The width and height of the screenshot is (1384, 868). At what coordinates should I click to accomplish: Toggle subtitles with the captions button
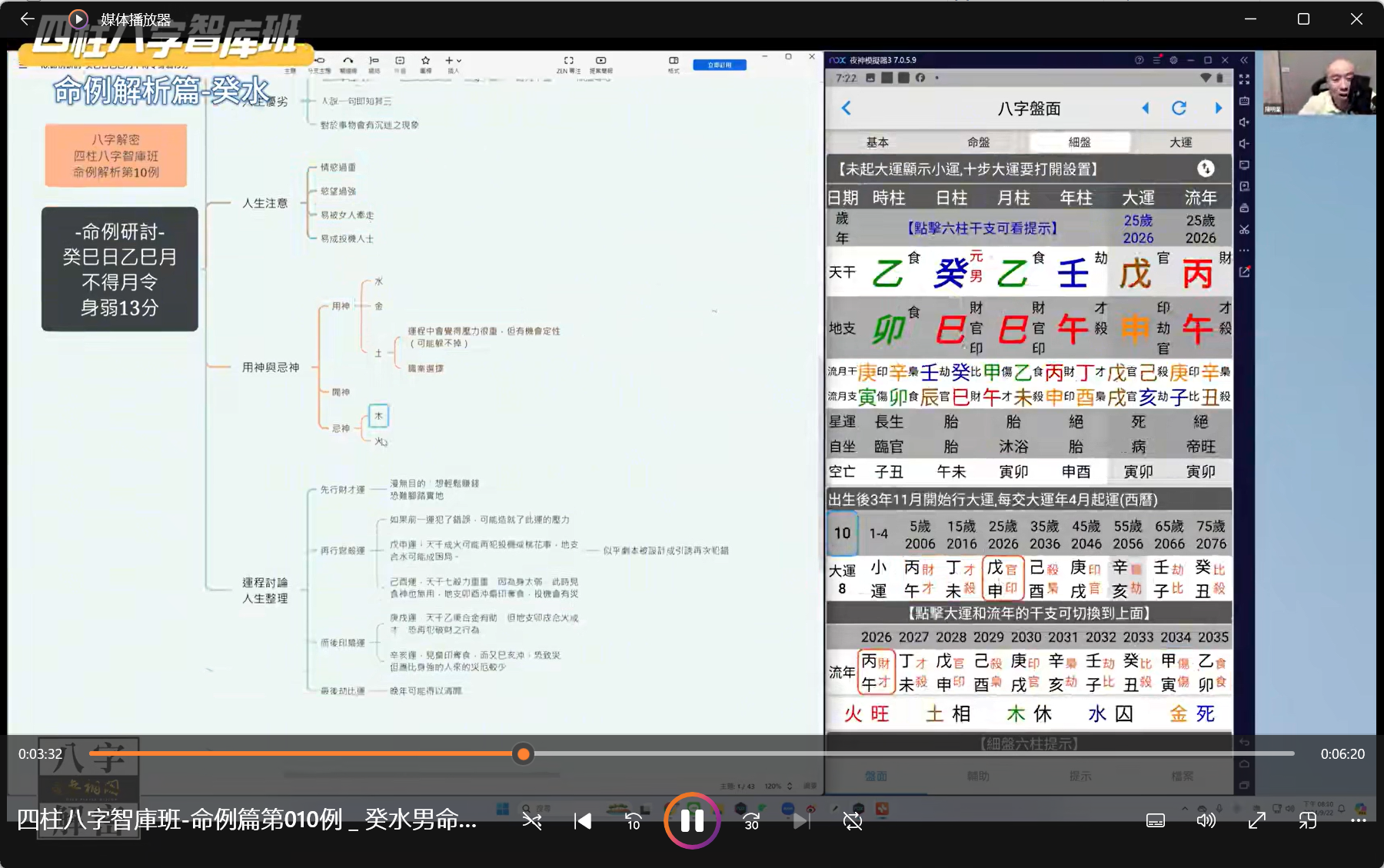(x=1156, y=821)
